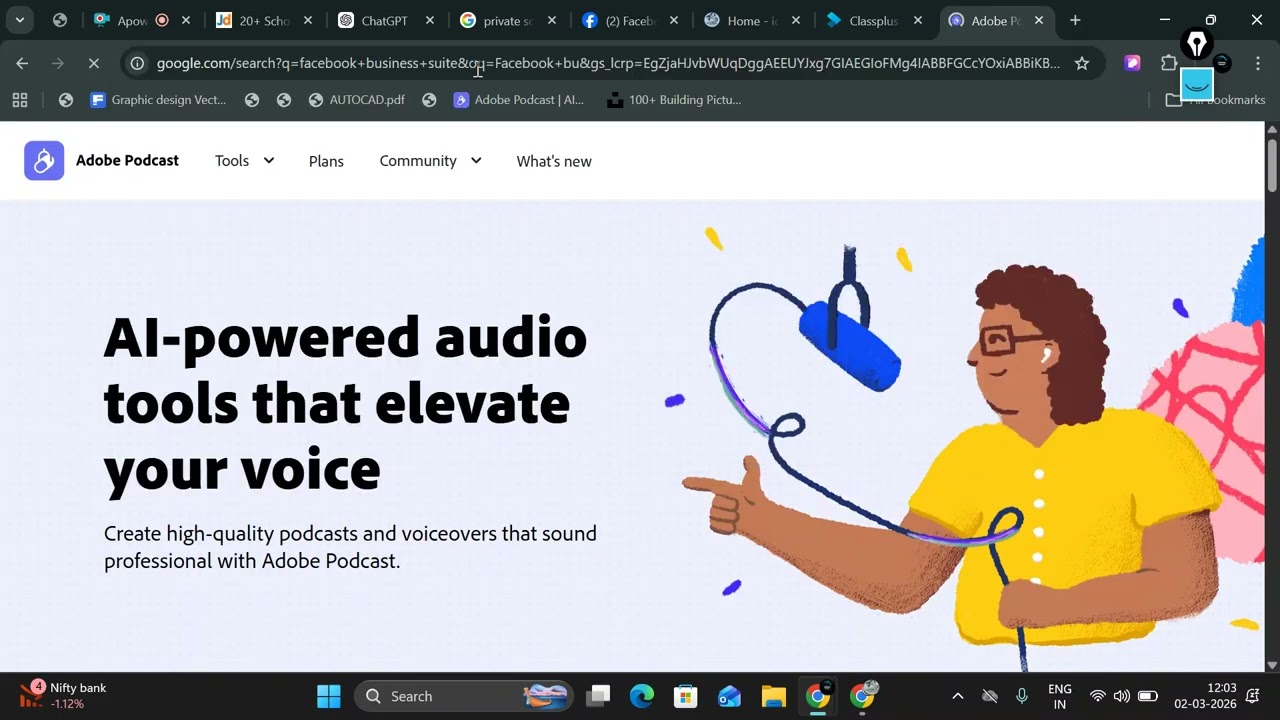1280x720 pixels.
Task: View site information icon in address bar
Action: (137, 63)
